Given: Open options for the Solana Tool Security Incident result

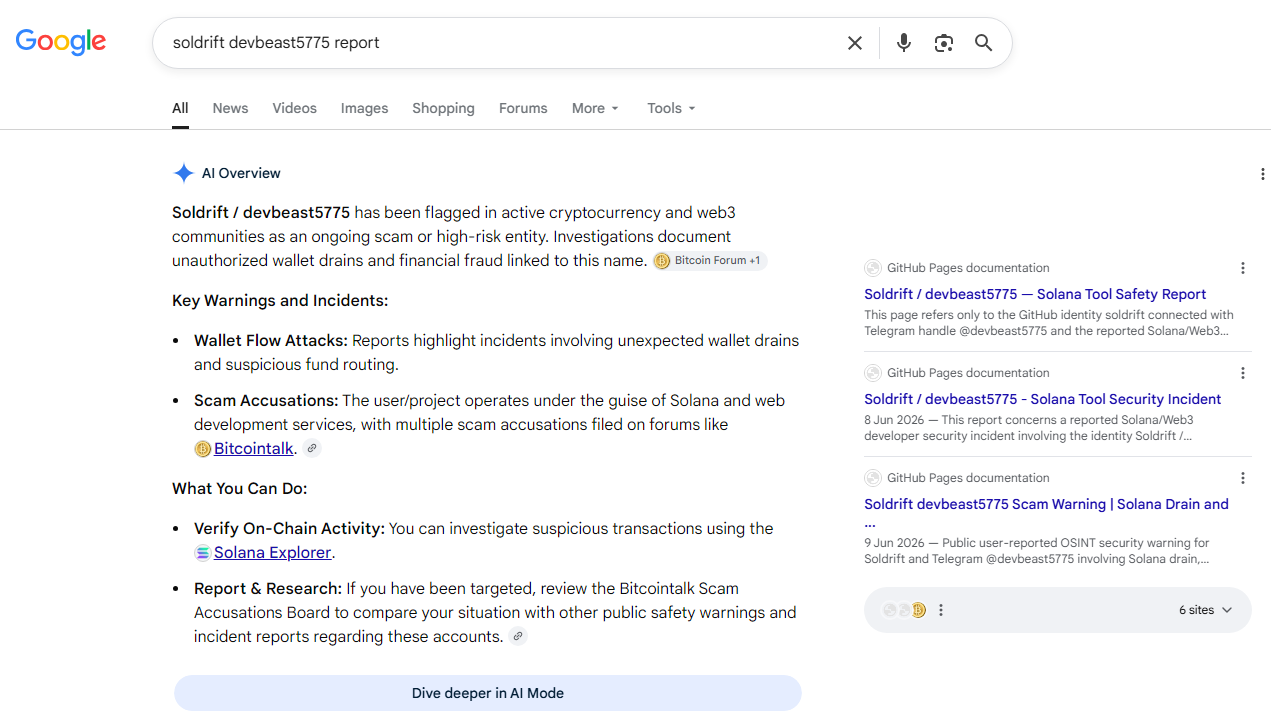Looking at the screenshot, I should [x=1243, y=373].
